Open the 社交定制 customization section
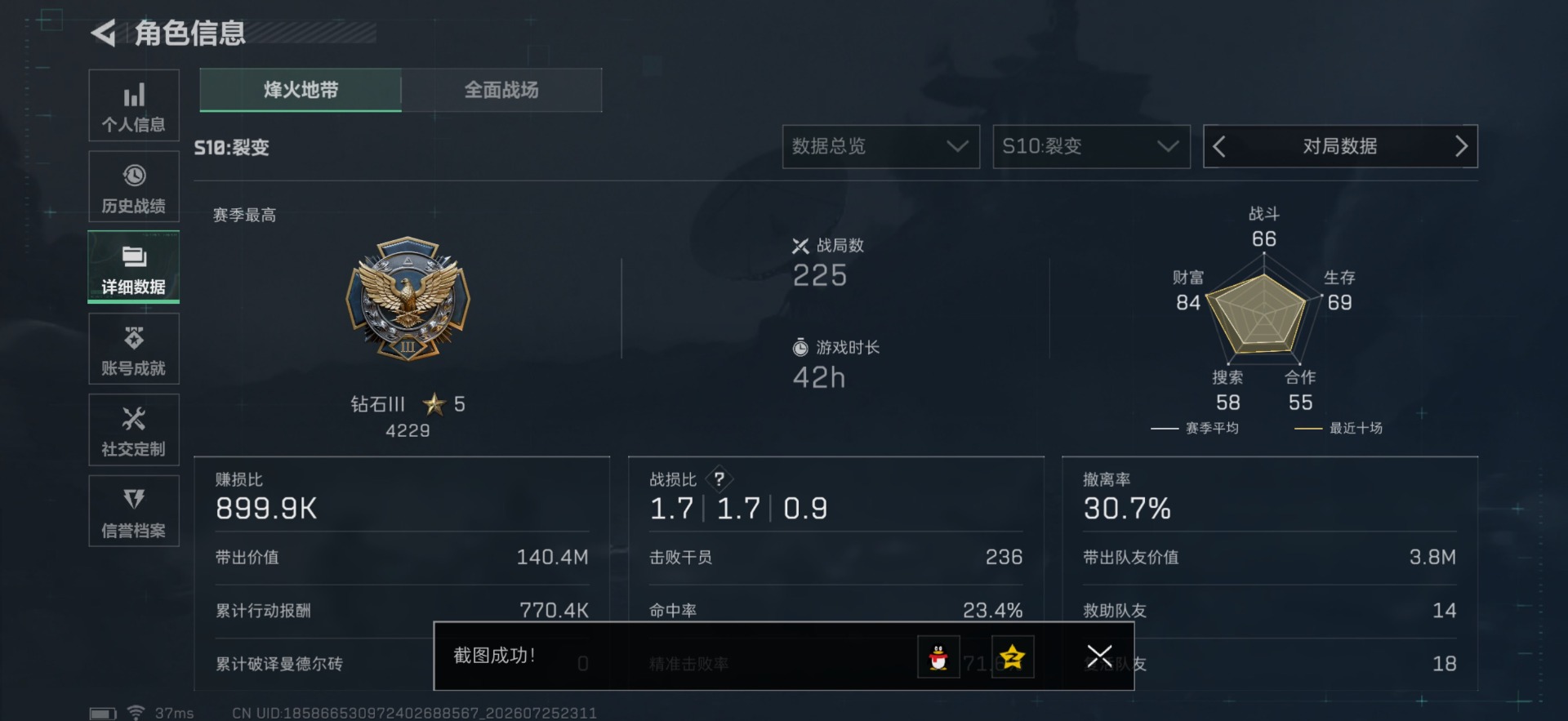The image size is (1568, 721). coord(134,429)
